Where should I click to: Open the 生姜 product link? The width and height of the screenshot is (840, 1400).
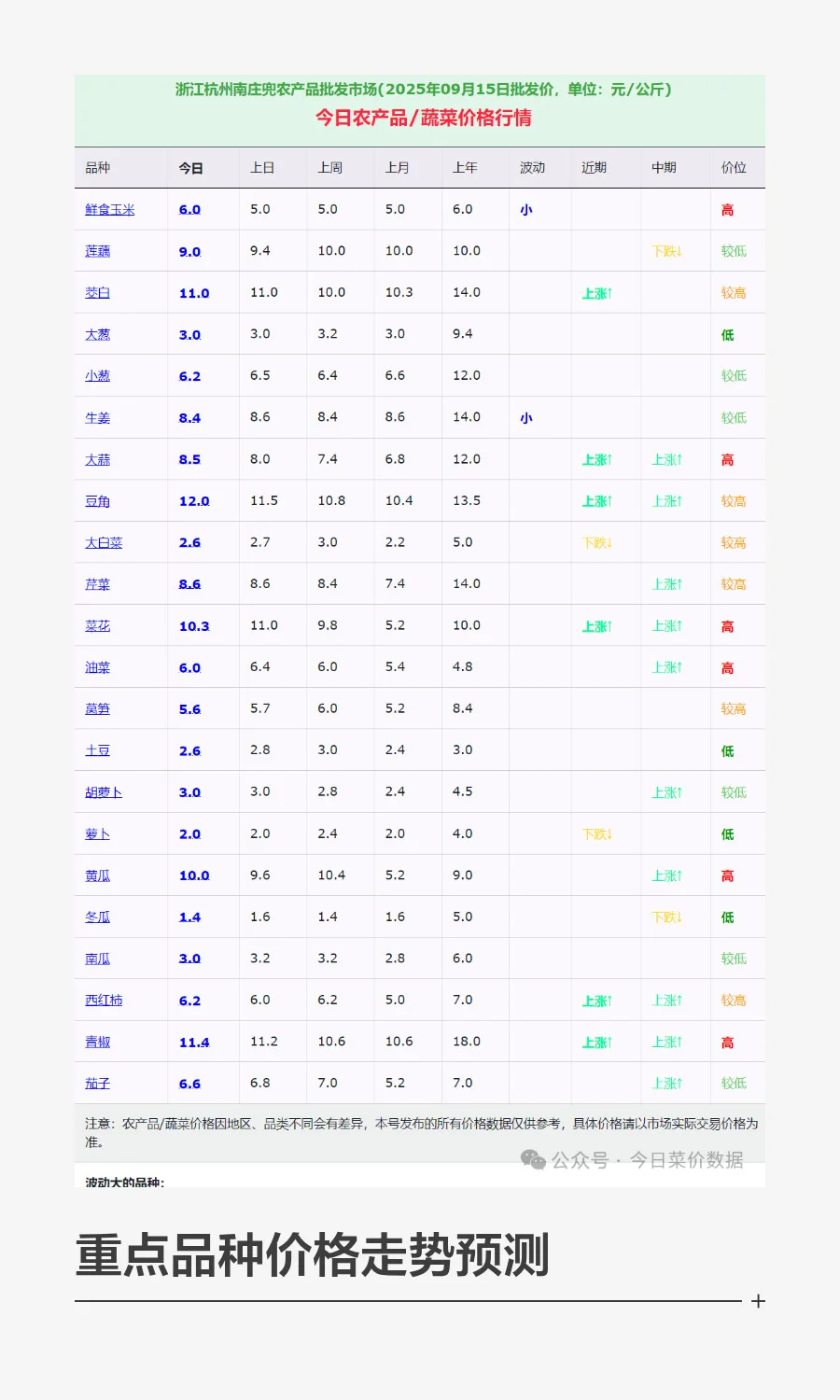98,418
